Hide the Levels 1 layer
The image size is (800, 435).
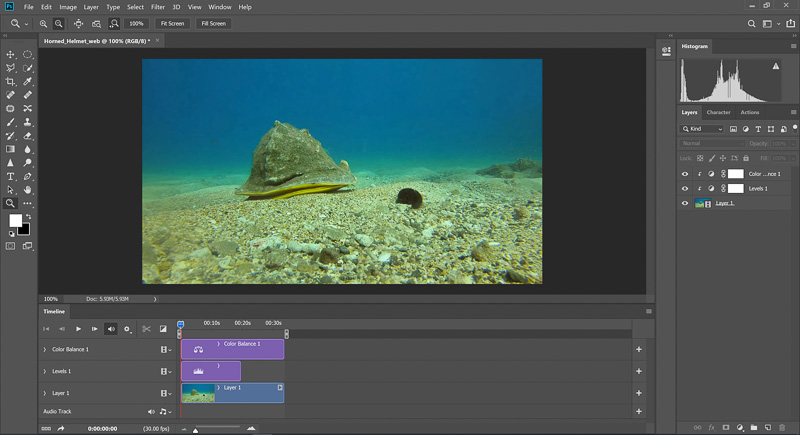coord(685,188)
